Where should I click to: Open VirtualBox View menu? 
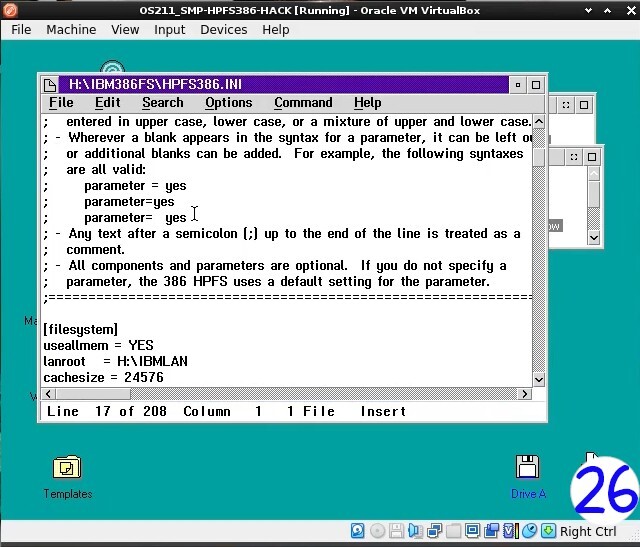pos(125,29)
